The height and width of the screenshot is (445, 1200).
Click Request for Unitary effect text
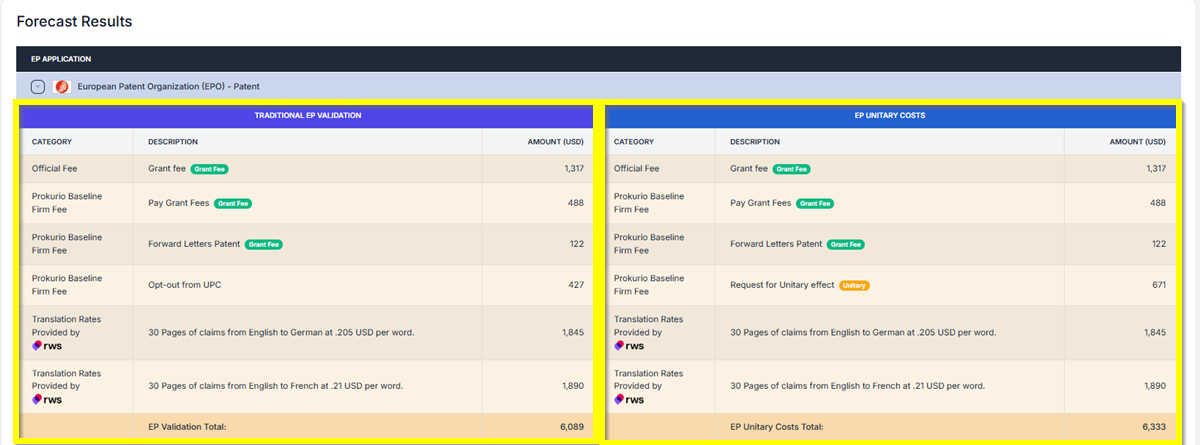pyautogui.click(x=782, y=285)
